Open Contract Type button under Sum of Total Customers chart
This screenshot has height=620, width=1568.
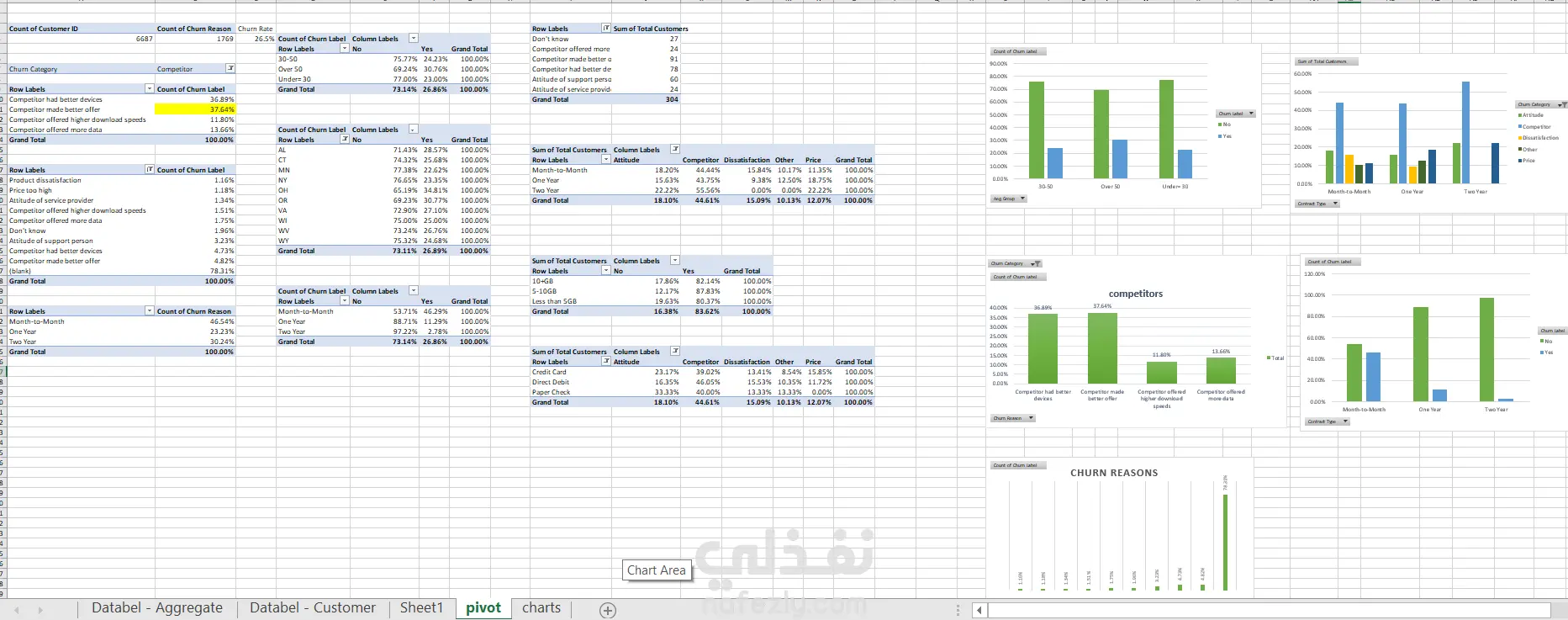coord(1317,204)
